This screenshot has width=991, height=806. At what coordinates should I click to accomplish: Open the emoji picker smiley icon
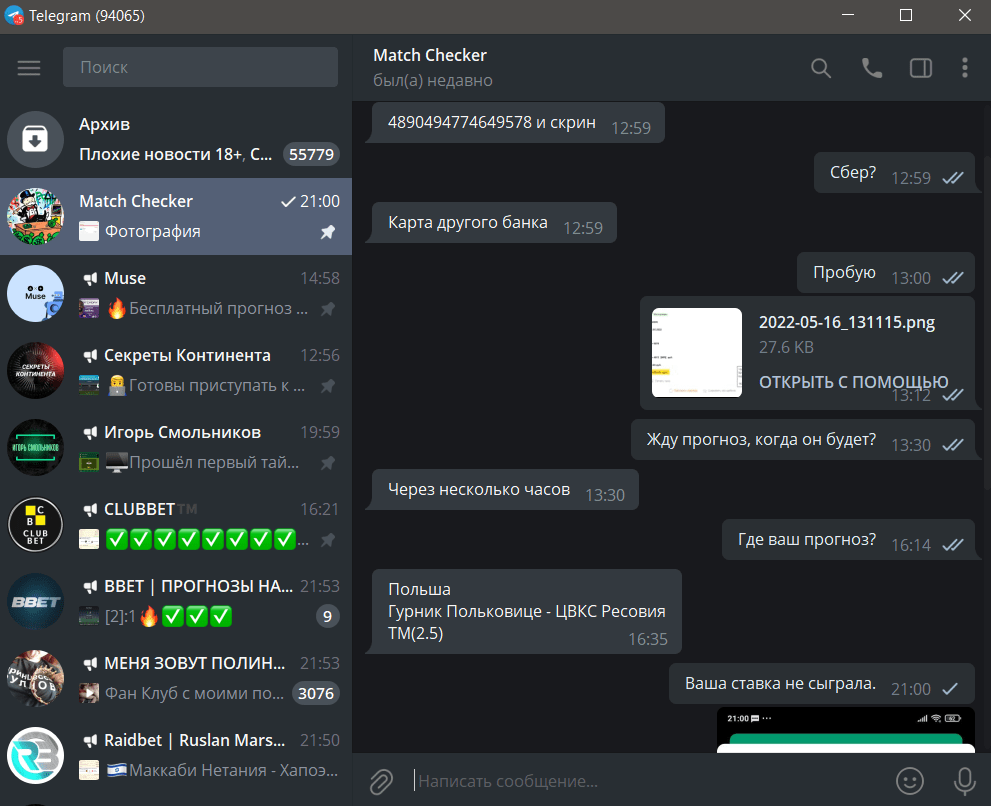(909, 781)
